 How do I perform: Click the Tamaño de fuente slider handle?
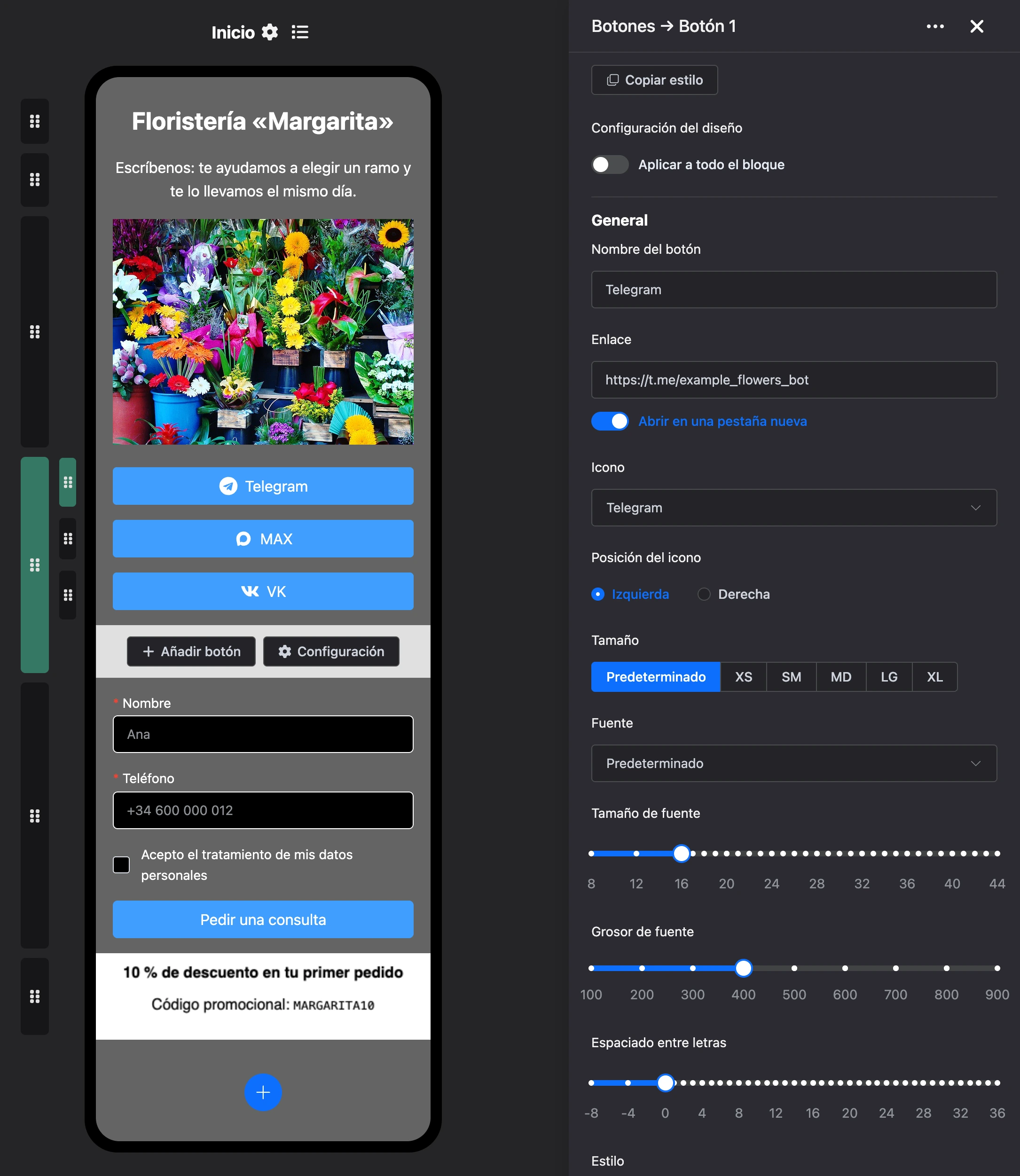[681, 853]
